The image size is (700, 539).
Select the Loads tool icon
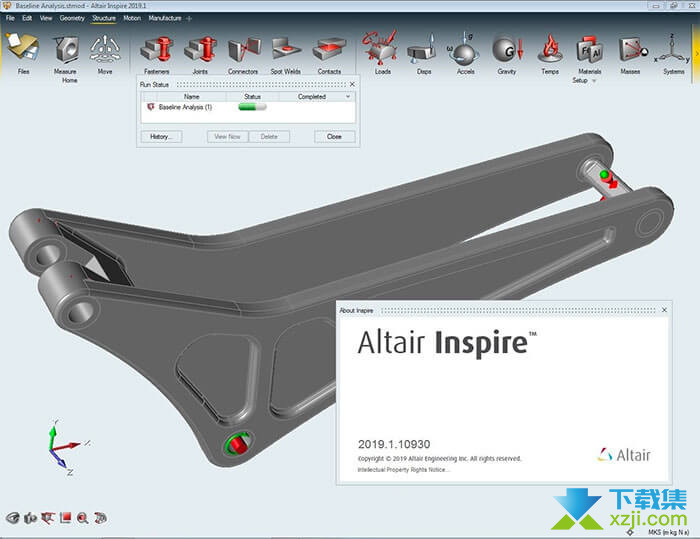click(380, 47)
